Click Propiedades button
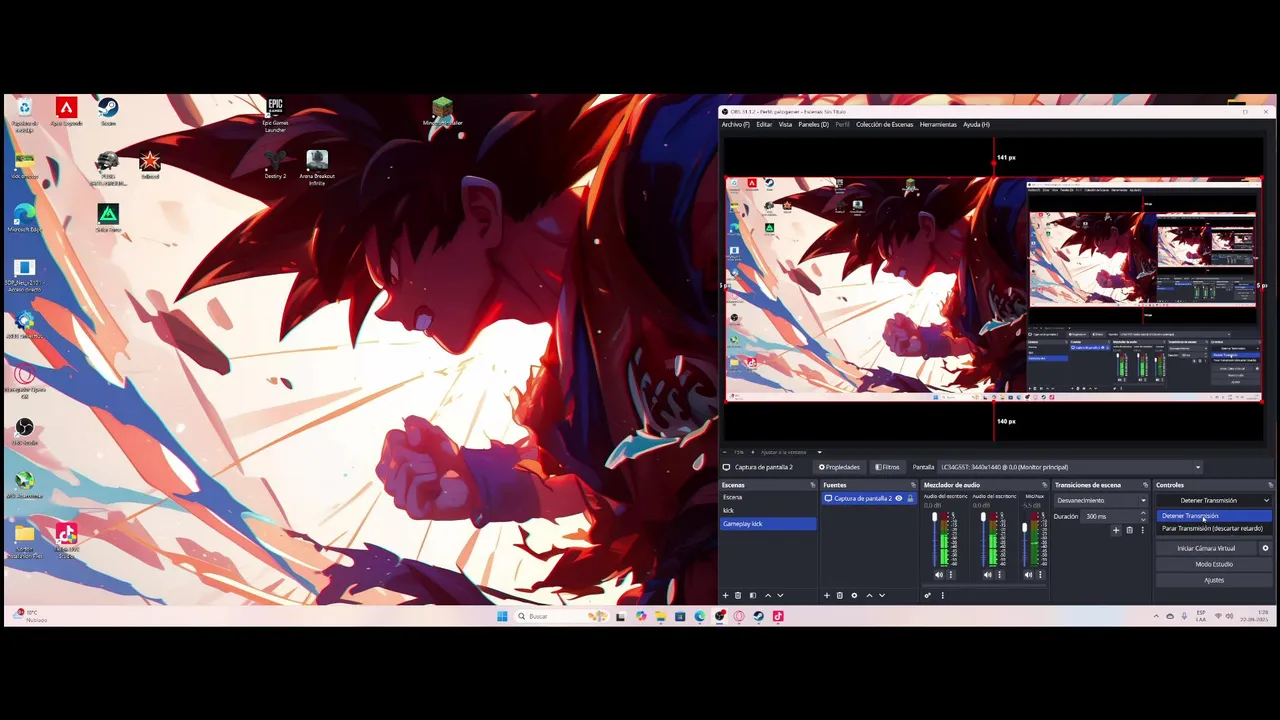Screen dimensions: 1280x720 click(839, 467)
